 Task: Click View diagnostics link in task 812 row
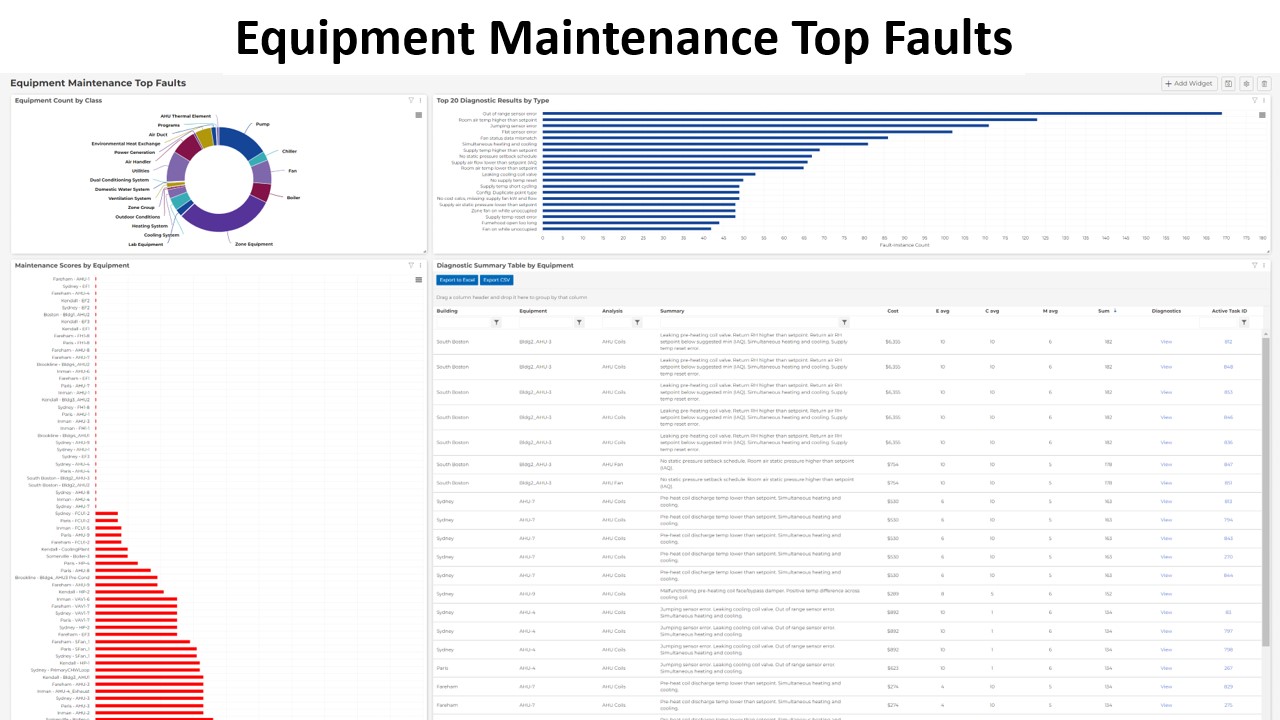click(x=1166, y=342)
